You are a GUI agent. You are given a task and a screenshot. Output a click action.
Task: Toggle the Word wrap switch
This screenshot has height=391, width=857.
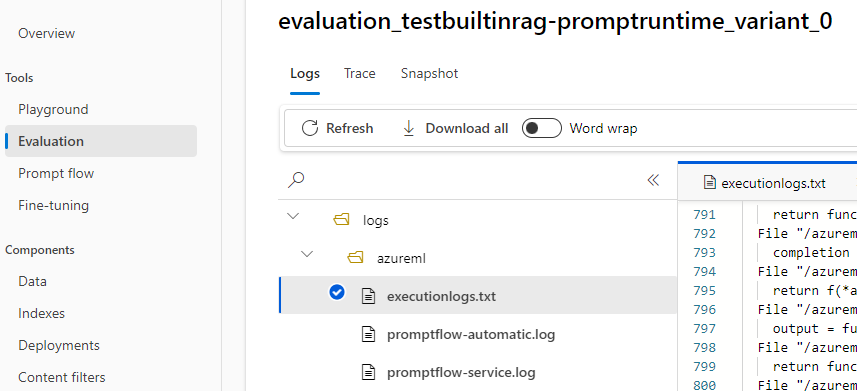542,128
